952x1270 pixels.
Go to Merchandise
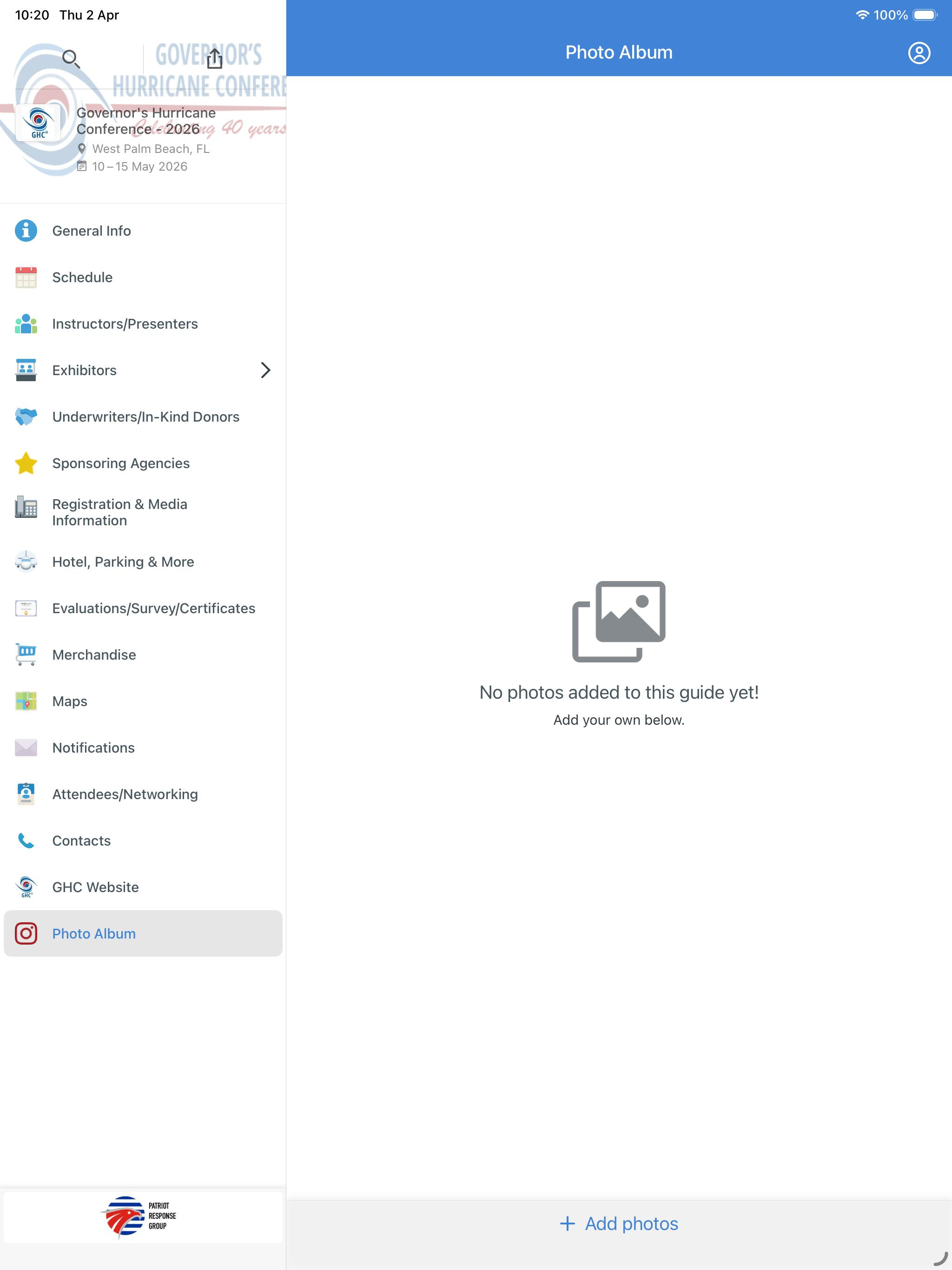pos(143,655)
